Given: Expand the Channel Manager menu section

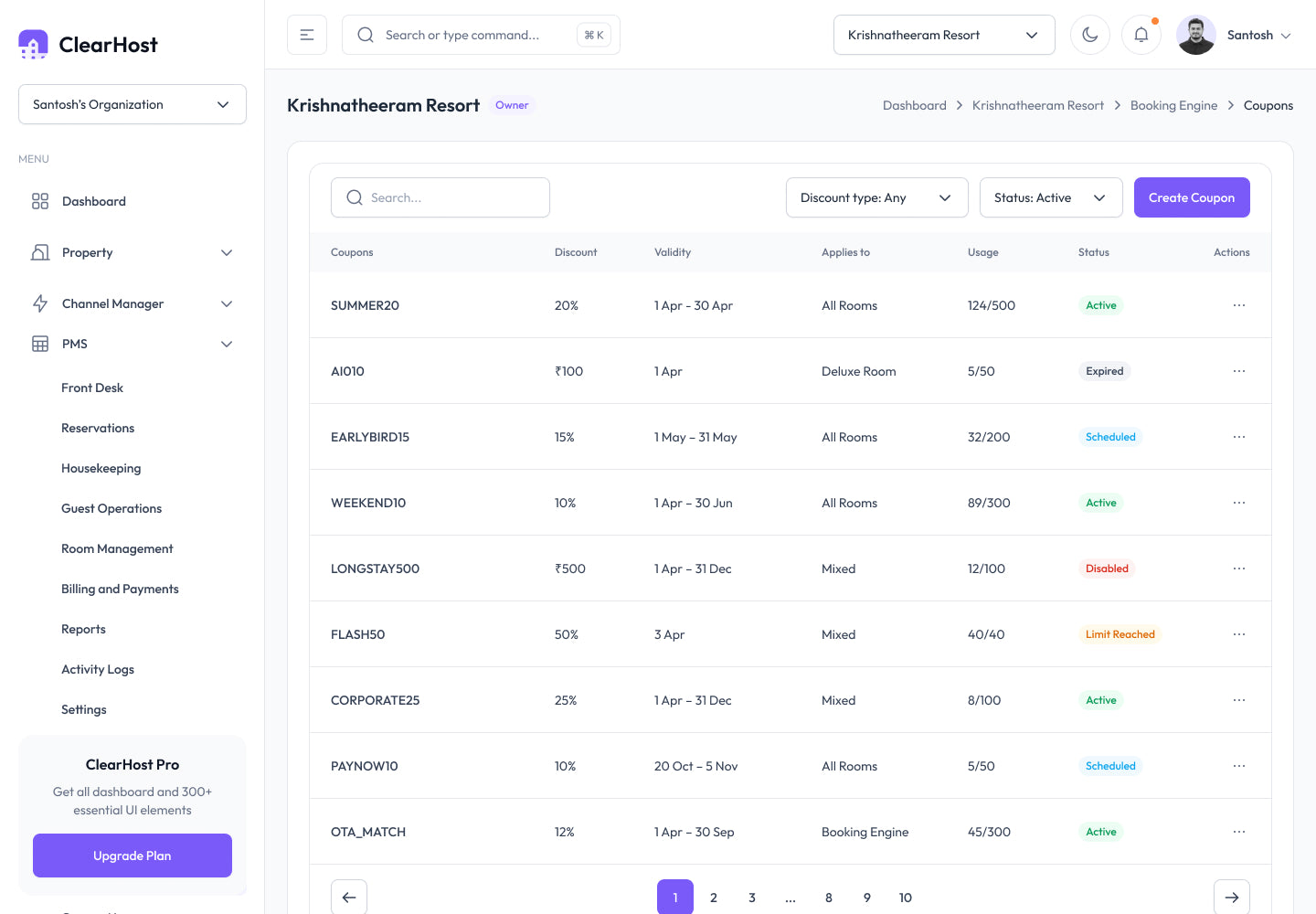Looking at the screenshot, I should coord(133,303).
